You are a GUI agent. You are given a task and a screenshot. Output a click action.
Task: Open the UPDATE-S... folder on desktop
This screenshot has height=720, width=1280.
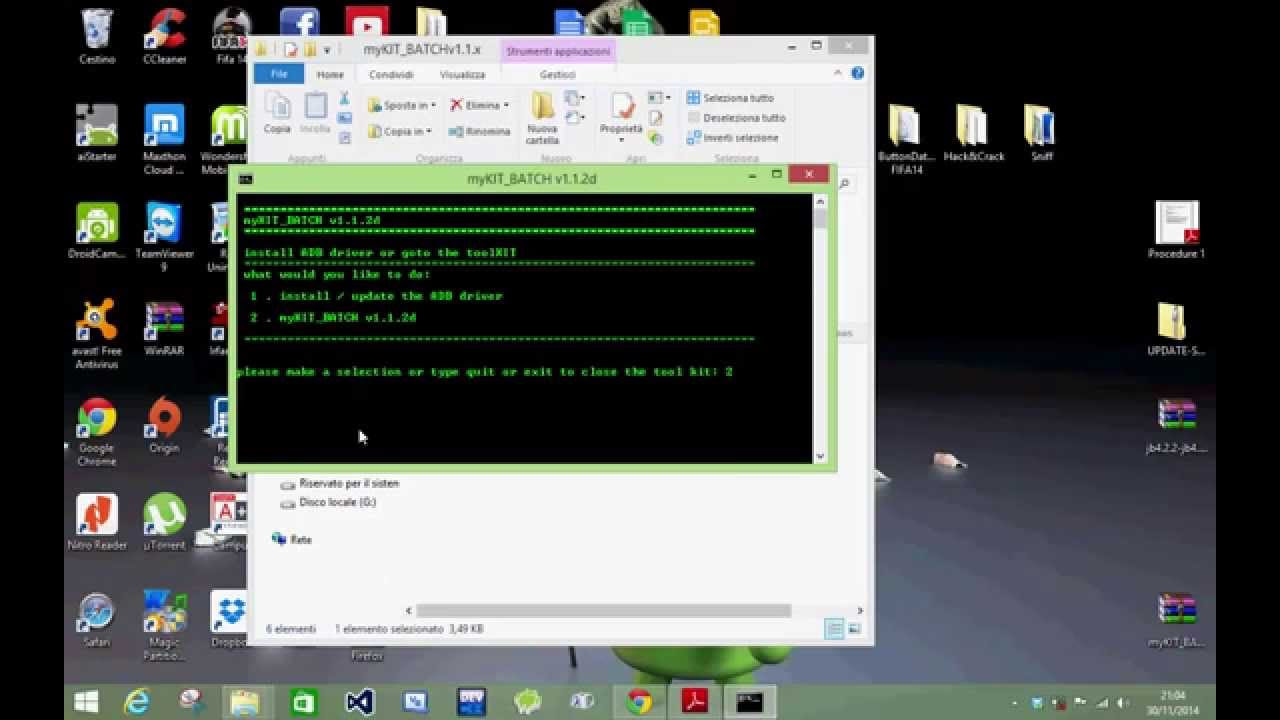pyautogui.click(x=1176, y=327)
